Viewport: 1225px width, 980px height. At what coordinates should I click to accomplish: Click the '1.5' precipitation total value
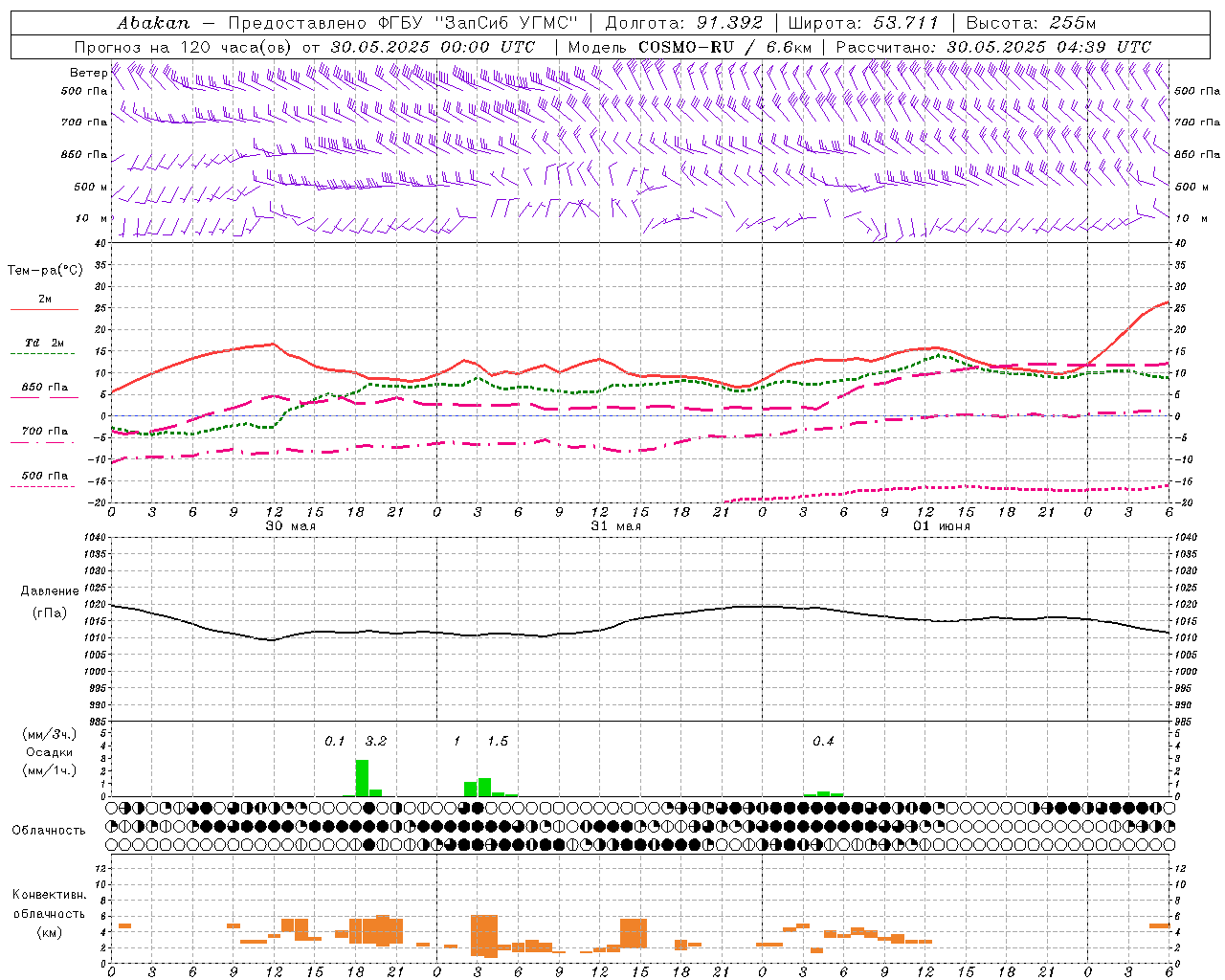(x=498, y=742)
